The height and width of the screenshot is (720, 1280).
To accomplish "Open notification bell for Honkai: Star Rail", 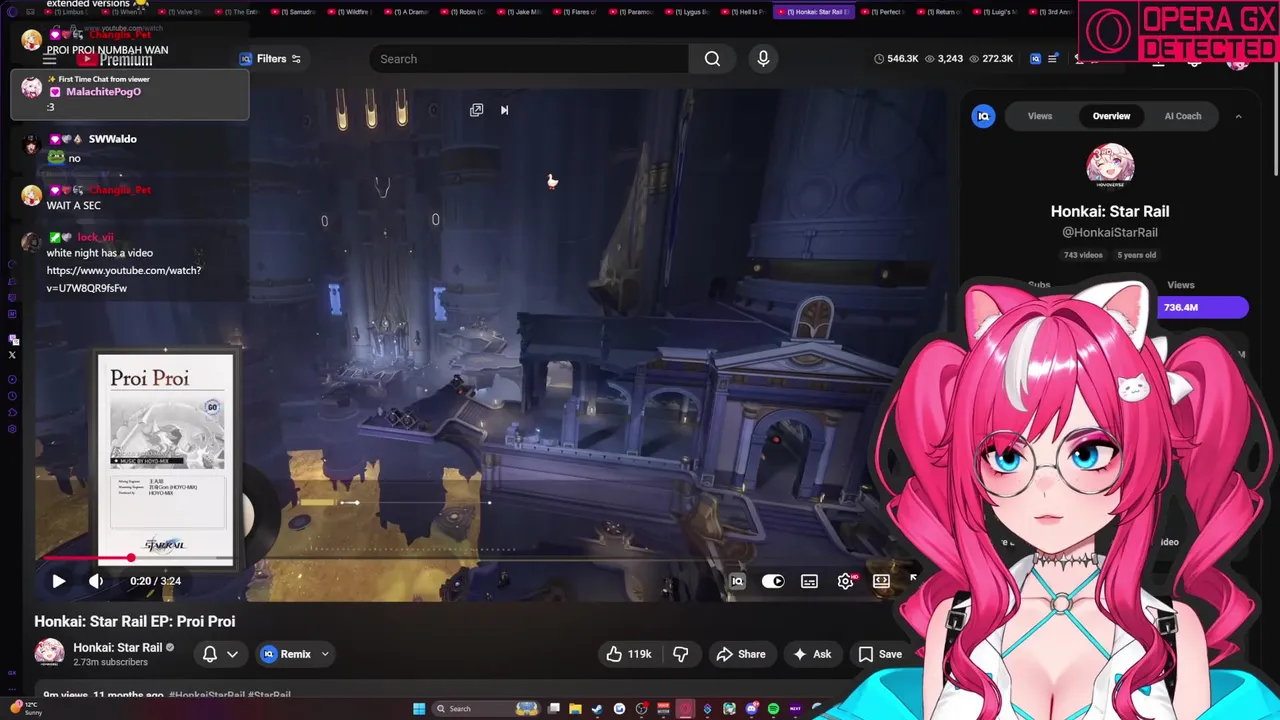I will [210, 654].
